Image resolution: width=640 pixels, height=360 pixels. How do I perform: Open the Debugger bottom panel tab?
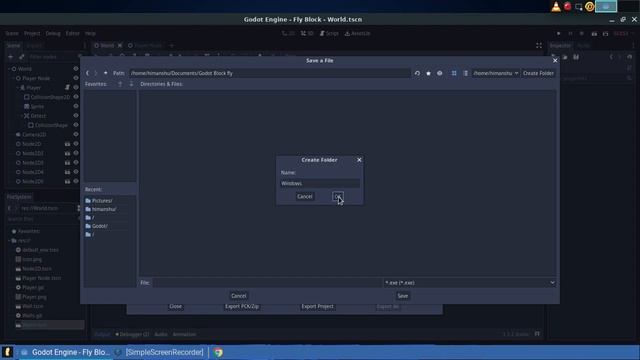[132, 334]
